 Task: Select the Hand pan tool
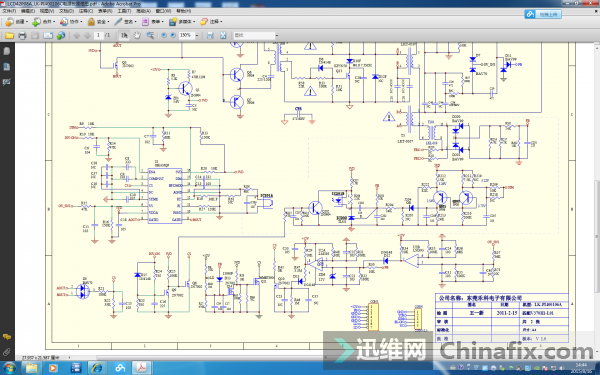coord(137,35)
